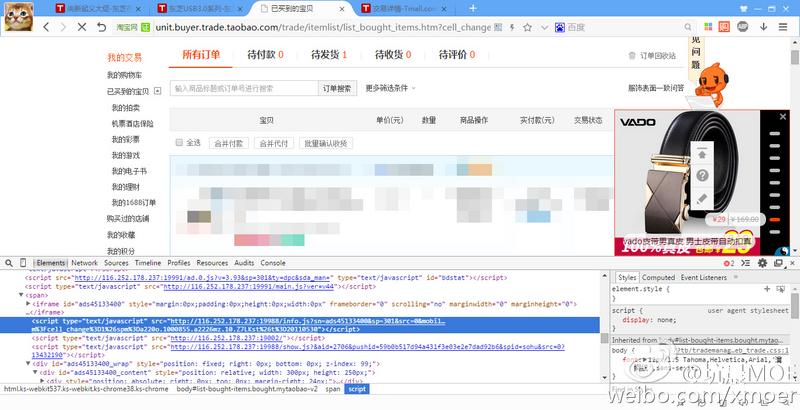Click the undo/restore page arrow icon
Viewport: 800px width, 410px height.
(102, 27)
